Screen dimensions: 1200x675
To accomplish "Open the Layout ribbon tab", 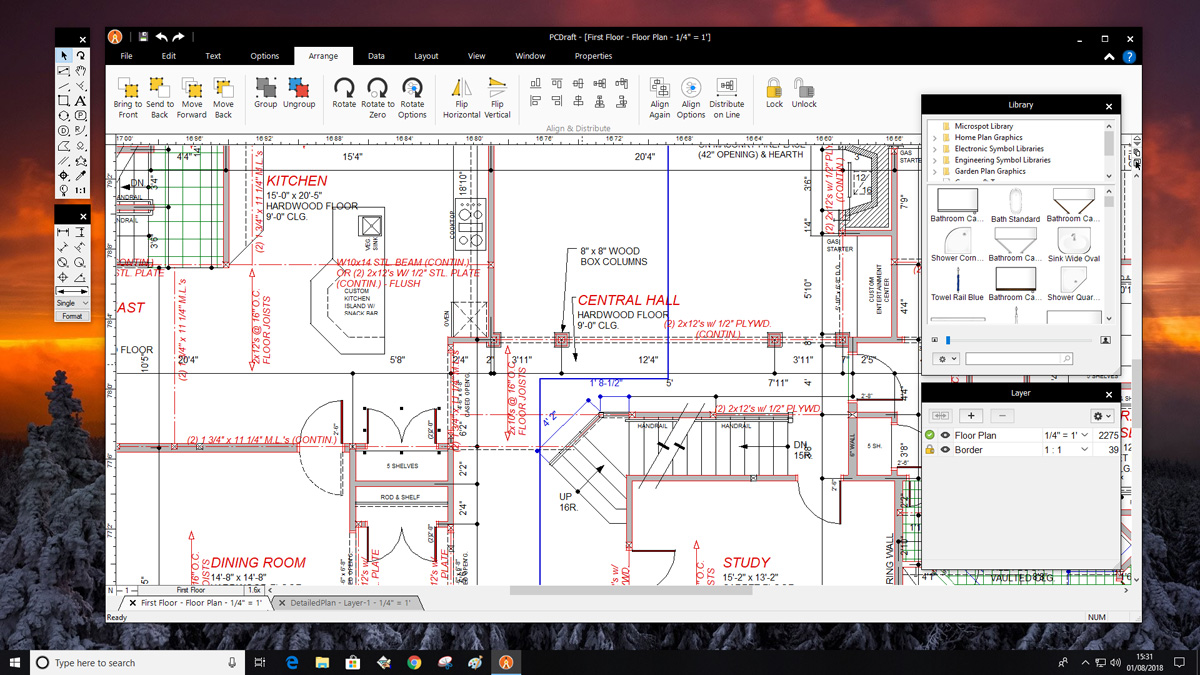I will [x=426, y=56].
